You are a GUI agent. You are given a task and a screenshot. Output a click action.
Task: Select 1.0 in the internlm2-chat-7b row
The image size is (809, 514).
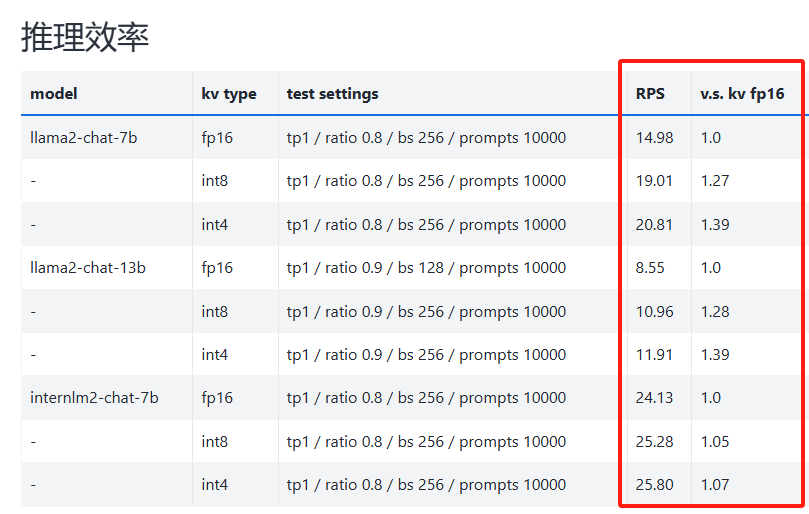[710, 398]
